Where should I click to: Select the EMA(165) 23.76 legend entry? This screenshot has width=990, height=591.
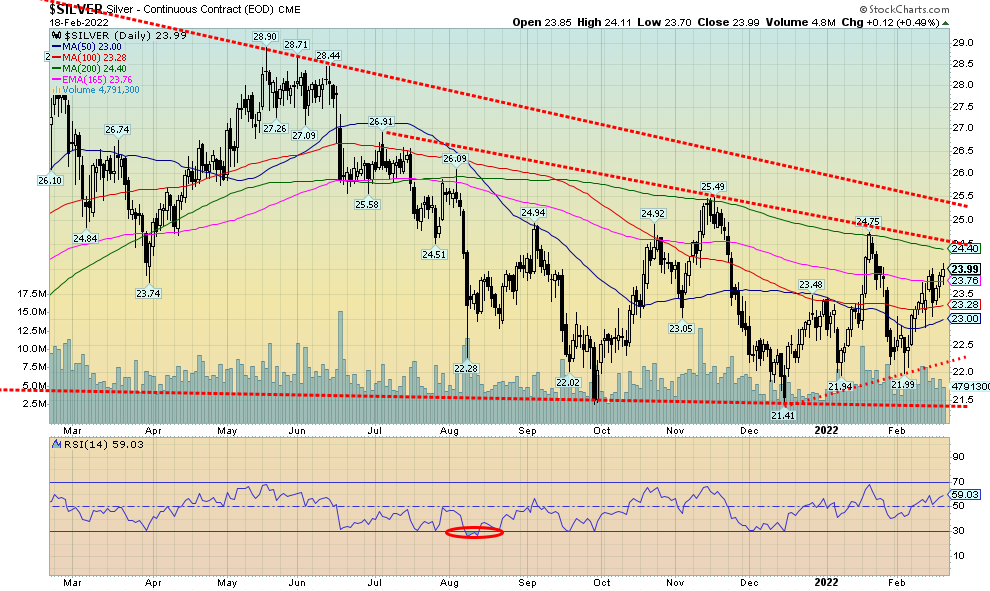pyautogui.click(x=97, y=78)
